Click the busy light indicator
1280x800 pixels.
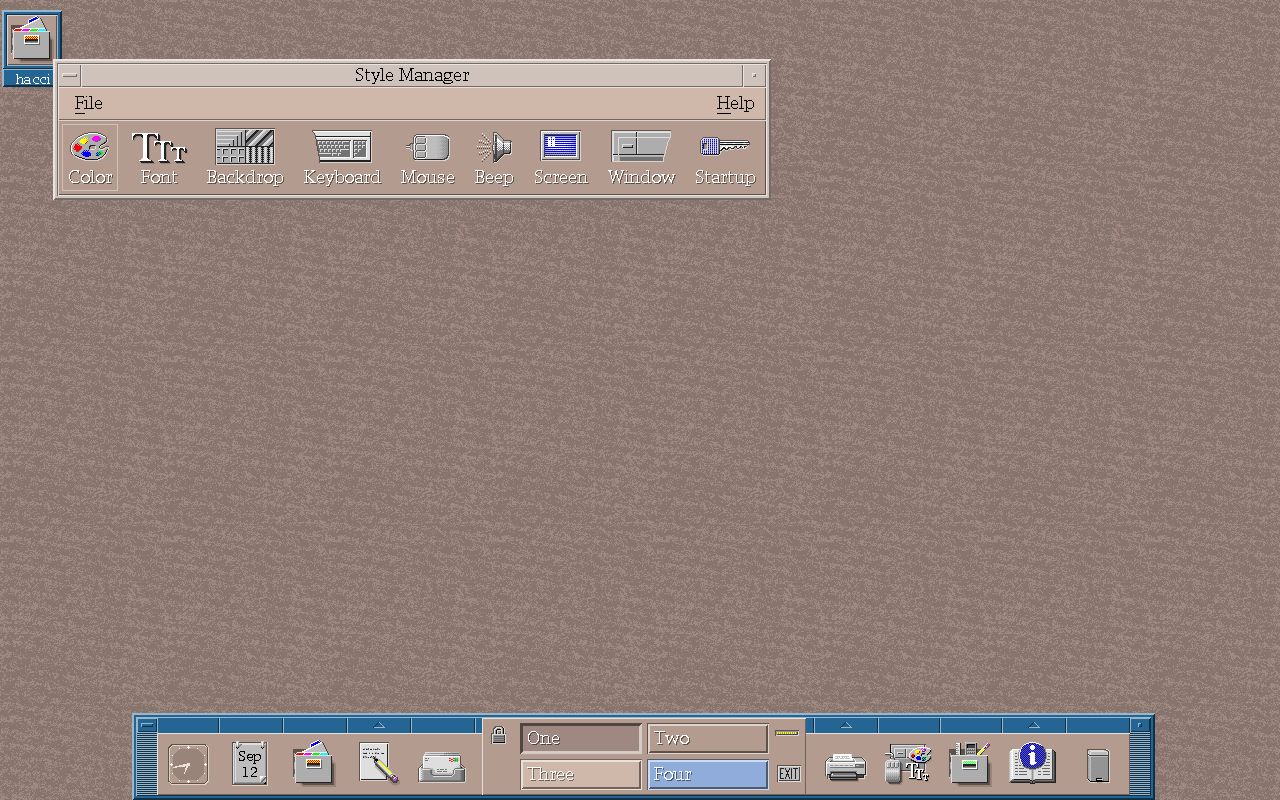[788, 733]
